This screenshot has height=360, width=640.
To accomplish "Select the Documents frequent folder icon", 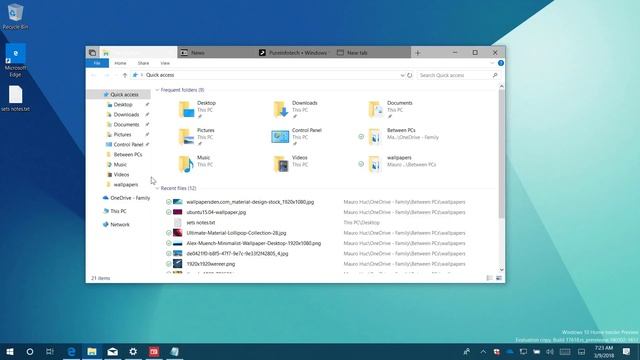I will [376, 109].
